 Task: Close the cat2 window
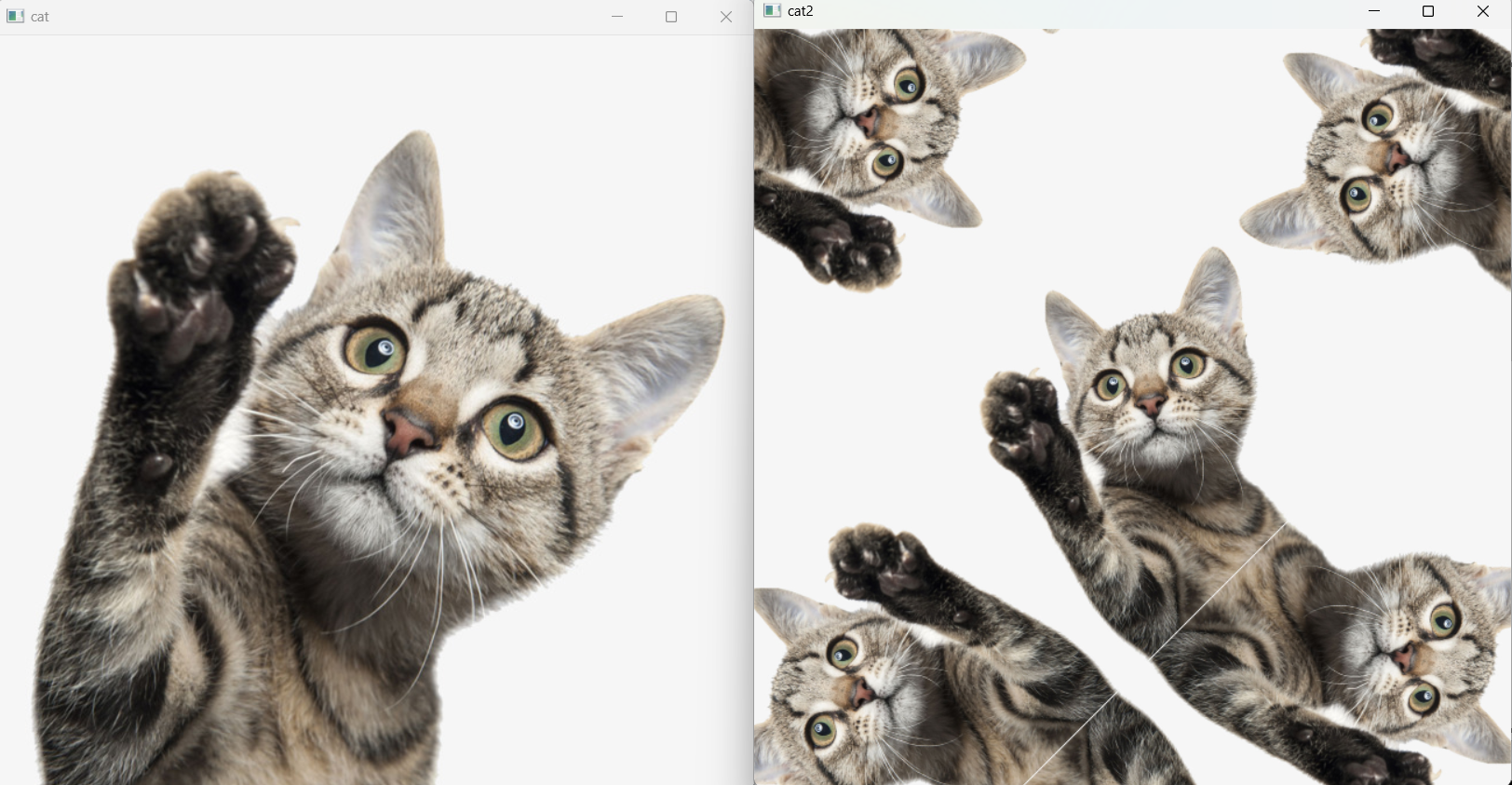(1483, 11)
